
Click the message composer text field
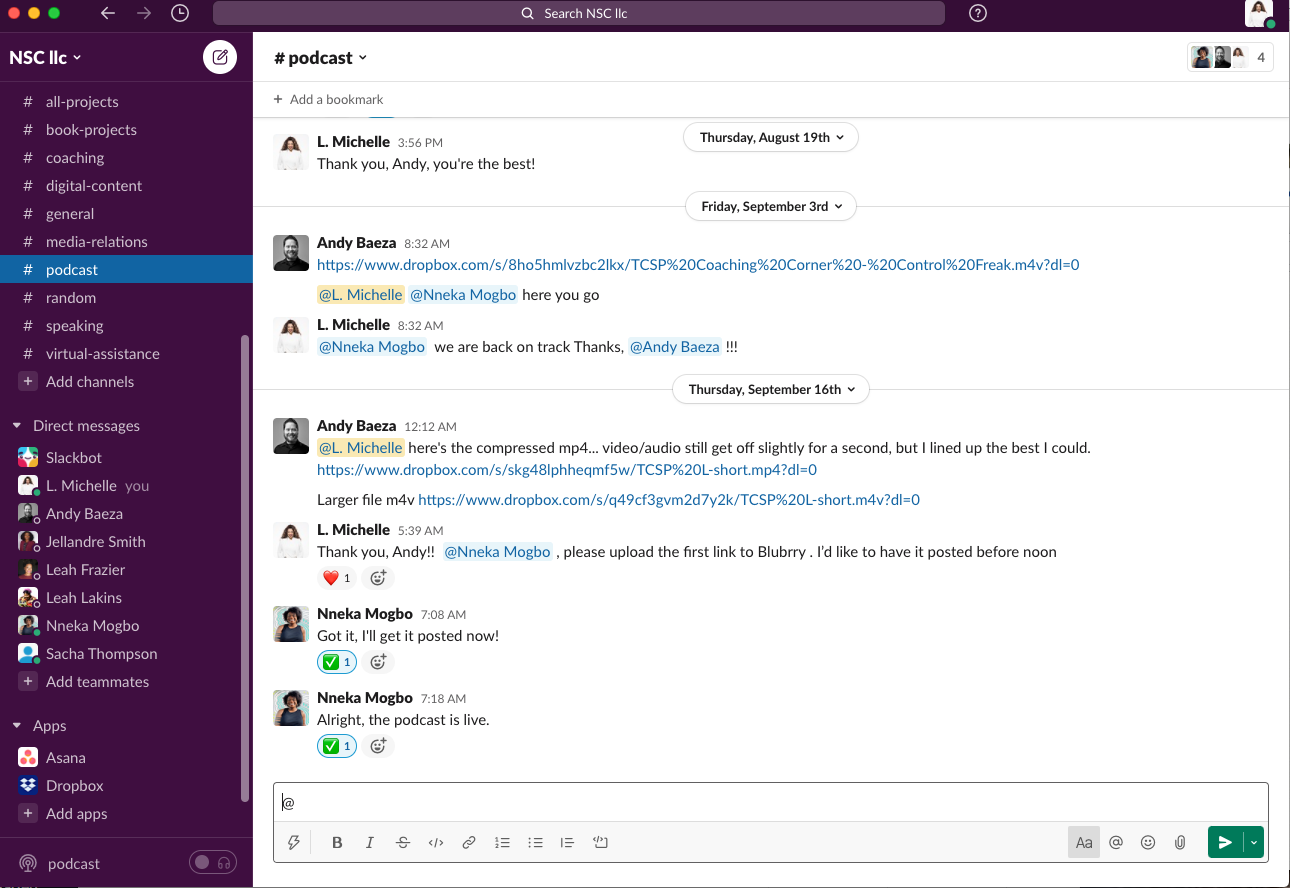click(770, 802)
